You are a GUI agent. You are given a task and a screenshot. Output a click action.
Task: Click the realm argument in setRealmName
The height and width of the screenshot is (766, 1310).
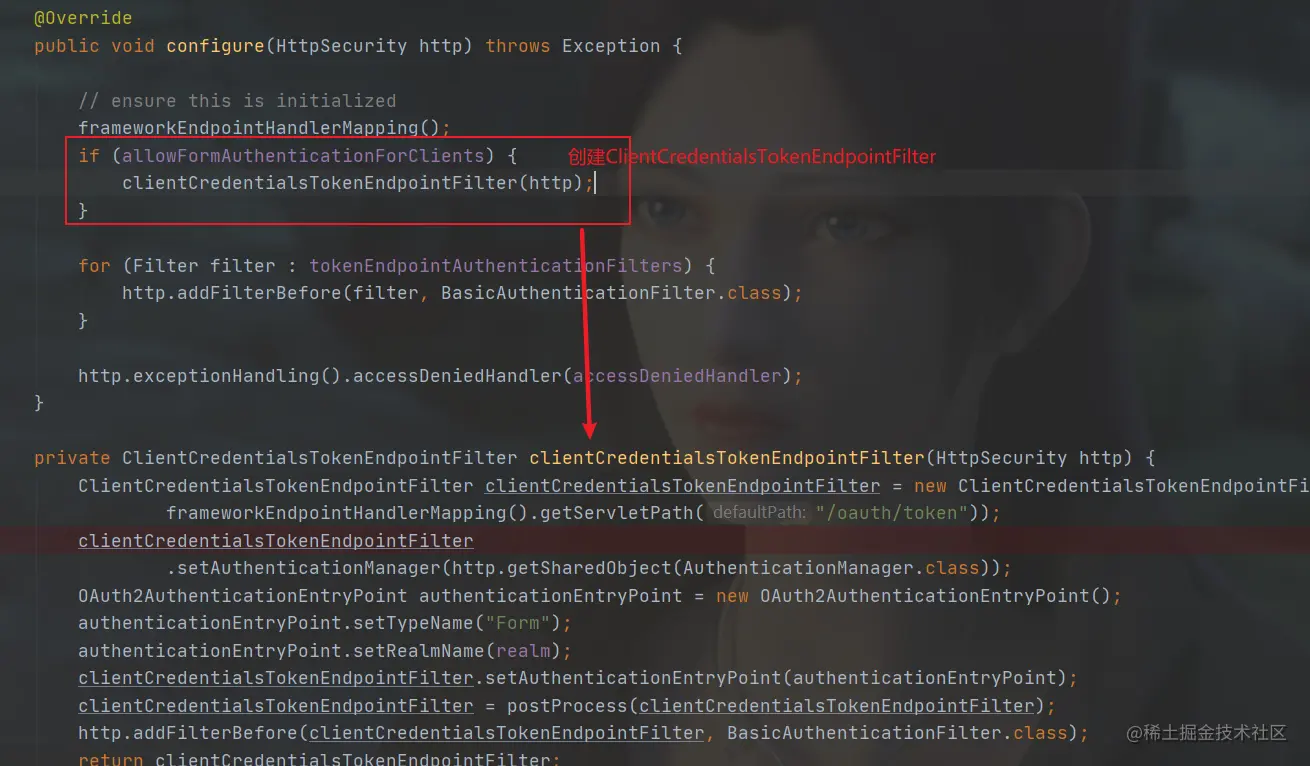[523, 651]
